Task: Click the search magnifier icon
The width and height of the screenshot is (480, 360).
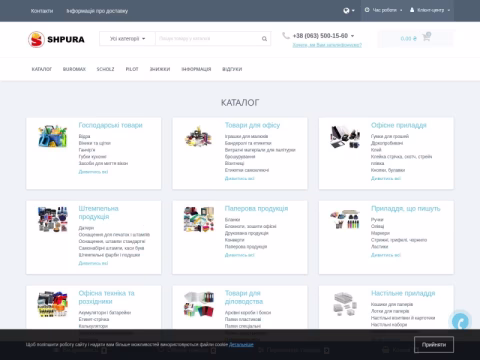Action: pyautogui.click(x=264, y=39)
